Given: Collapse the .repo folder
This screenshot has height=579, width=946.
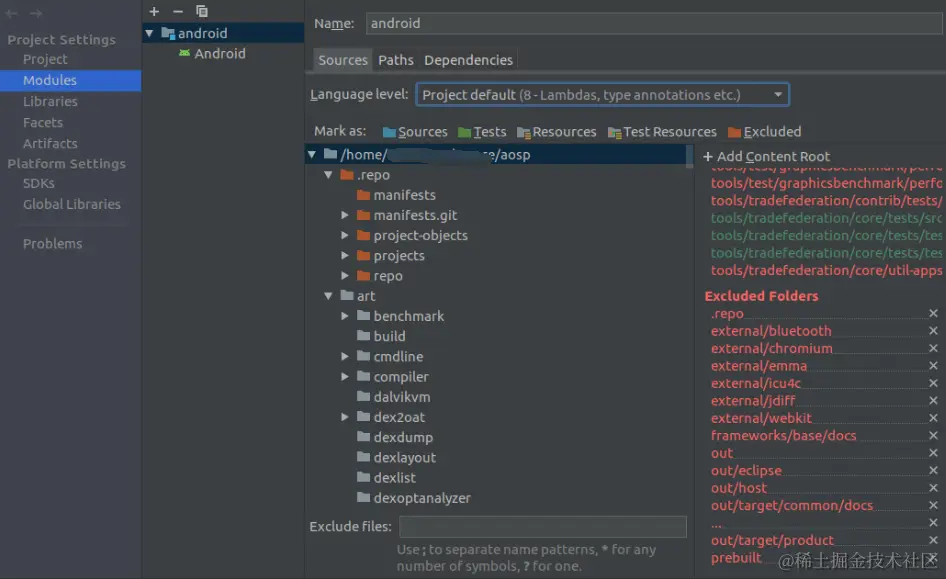Looking at the screenshot, I should [x=328, y=175].
